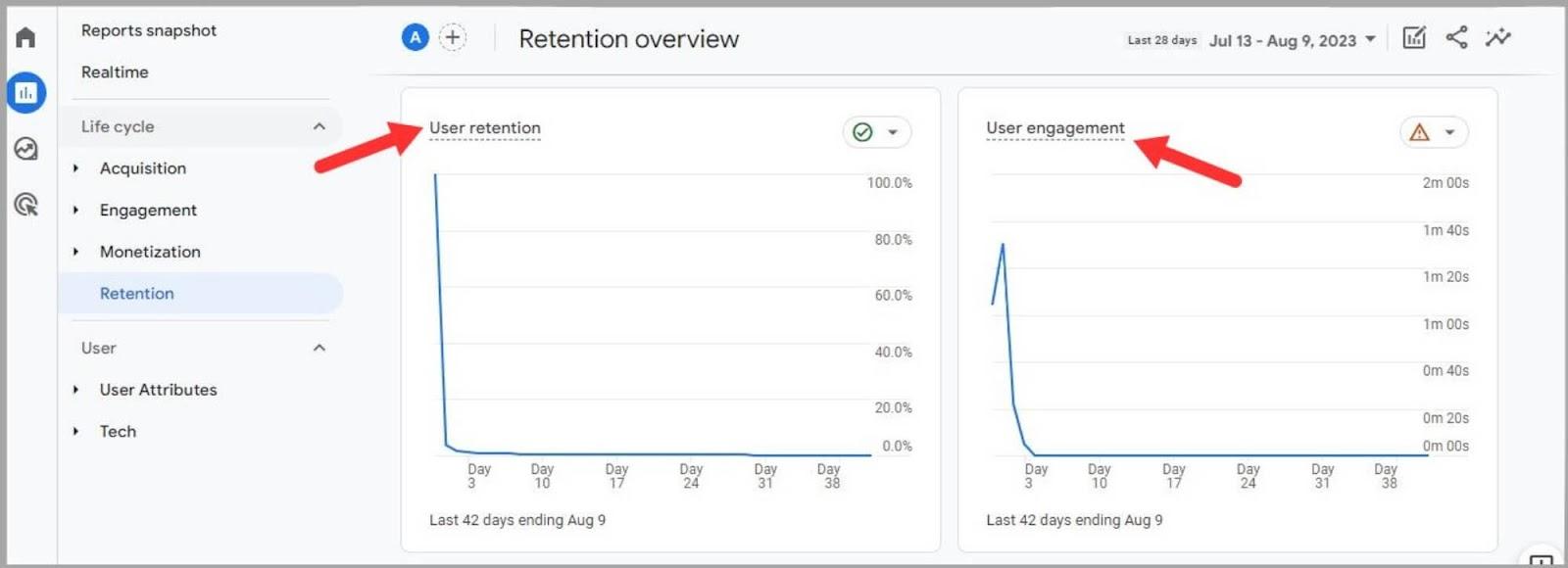Add a new comparison with the plus button
Image resolution: width=1568 pixels, height=568 pixels.
tap(452, 35)
